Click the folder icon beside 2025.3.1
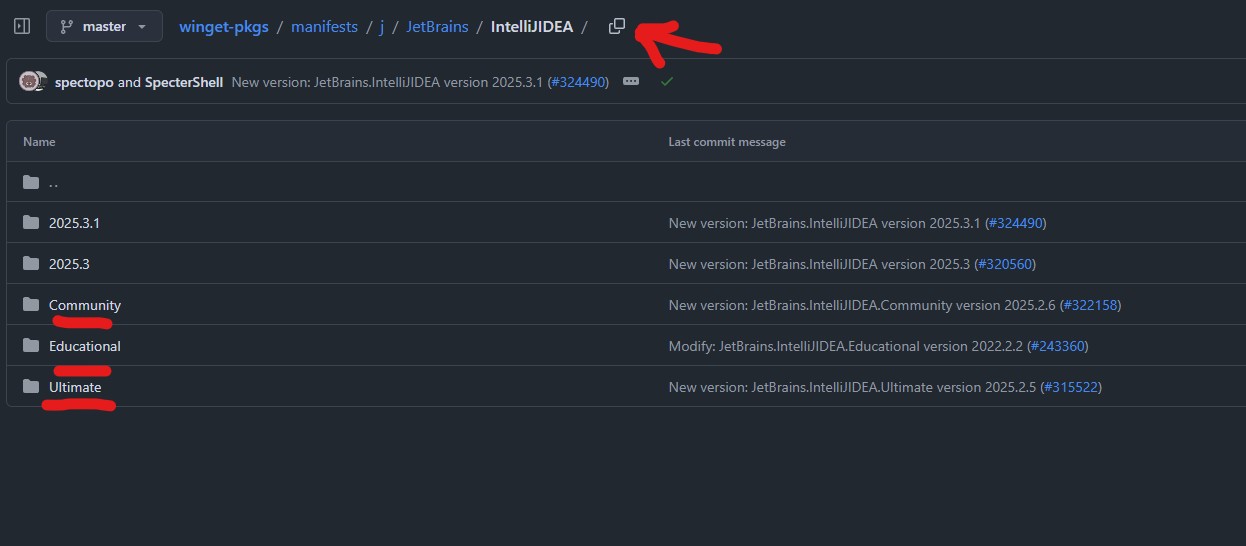The height and width of the screenshot is (546, 1246). [31, 223]
